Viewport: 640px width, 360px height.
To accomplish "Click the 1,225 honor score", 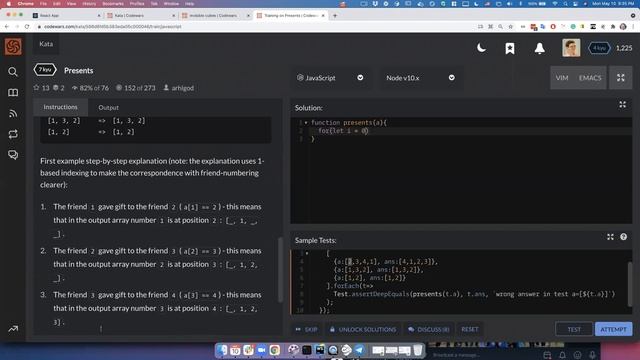I will 624,48.
